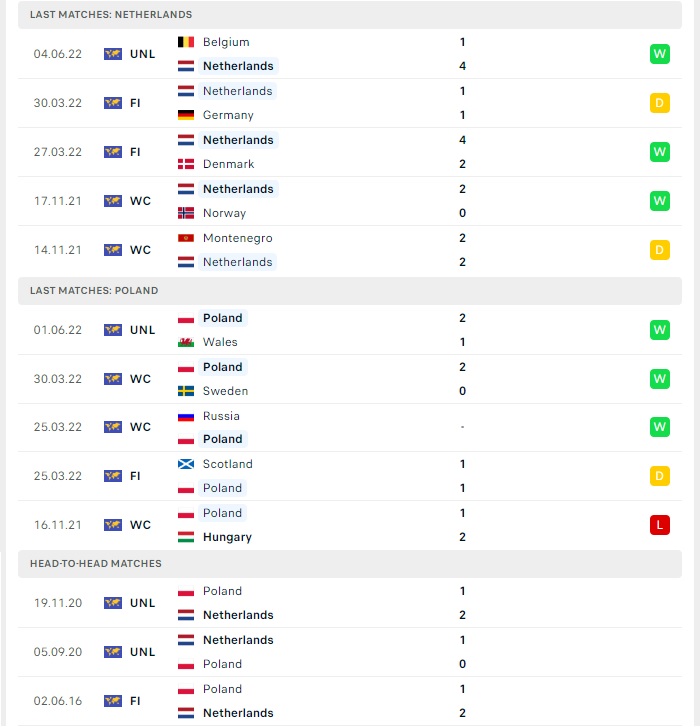Viewport: 700px width, 727px height.
Task: Open the 19.11.20 Poland vs Netherlands head-to-head match
Action: click(350, 603)
